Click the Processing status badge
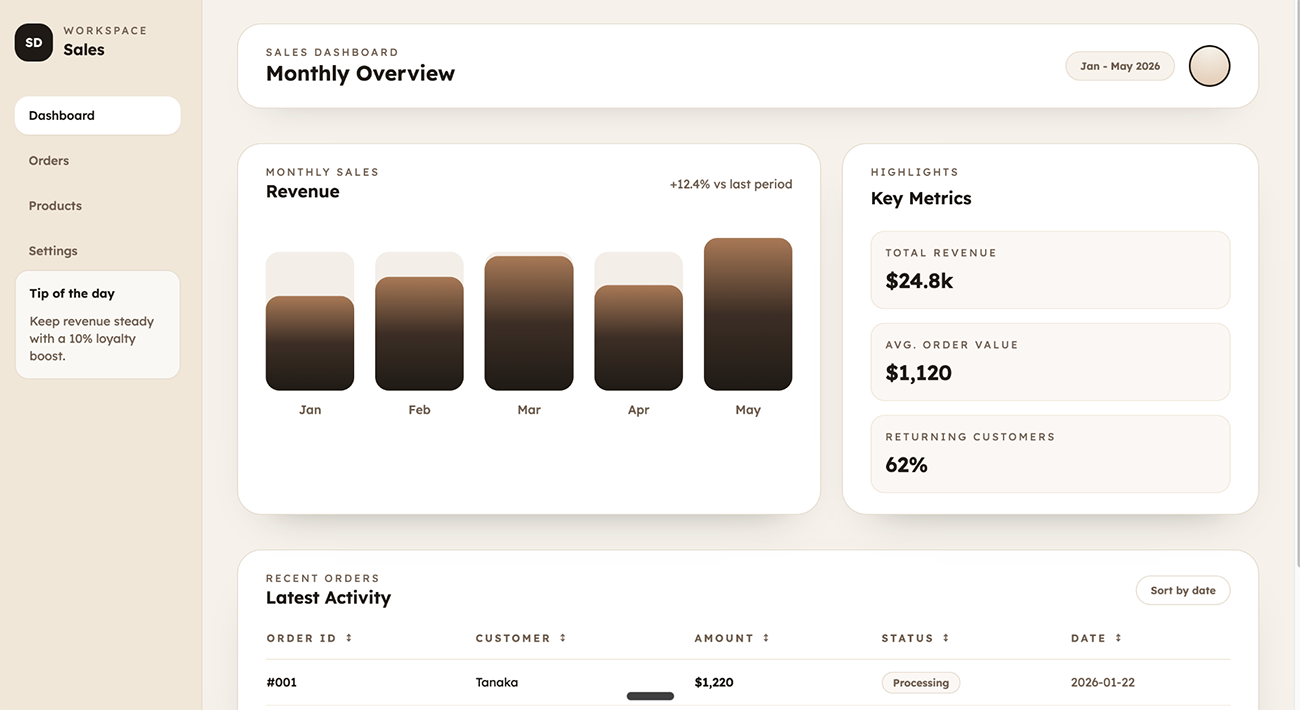Image resolution: width=1300 pixels, height=710 pixels. coord(920,683)
